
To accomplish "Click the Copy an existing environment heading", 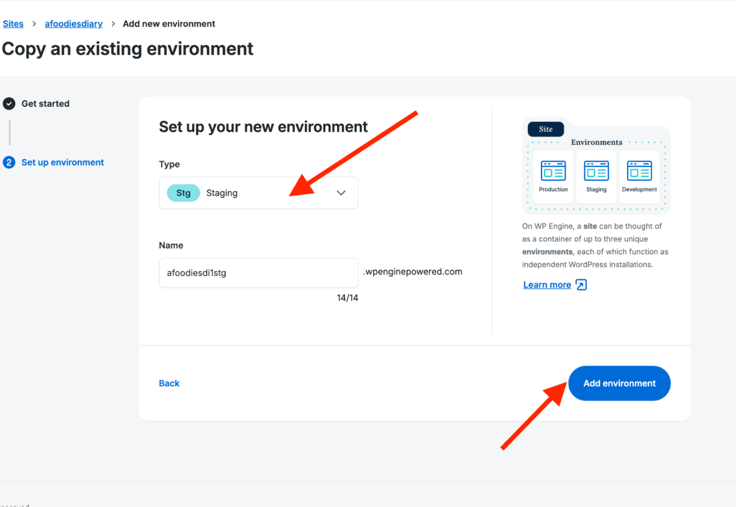I will pos(128,49).
